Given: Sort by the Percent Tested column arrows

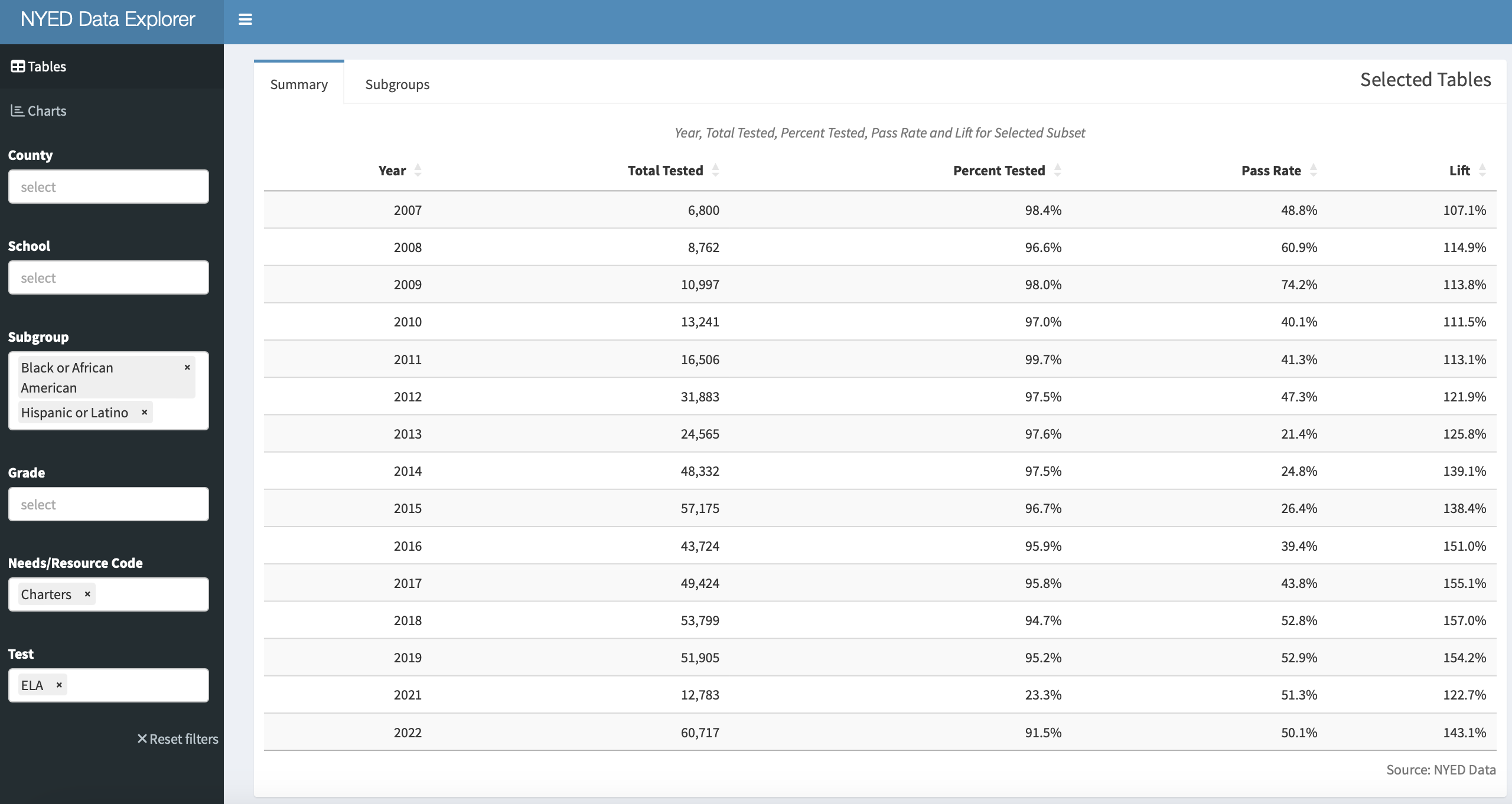Looking at the screenshot, I should [x=1057, y=170].
